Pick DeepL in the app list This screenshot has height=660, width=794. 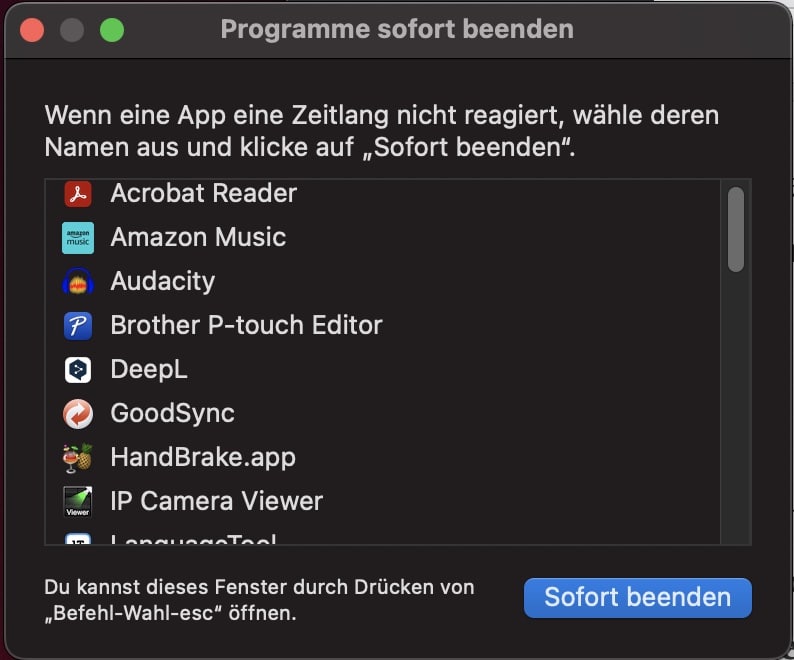[382, 369]
